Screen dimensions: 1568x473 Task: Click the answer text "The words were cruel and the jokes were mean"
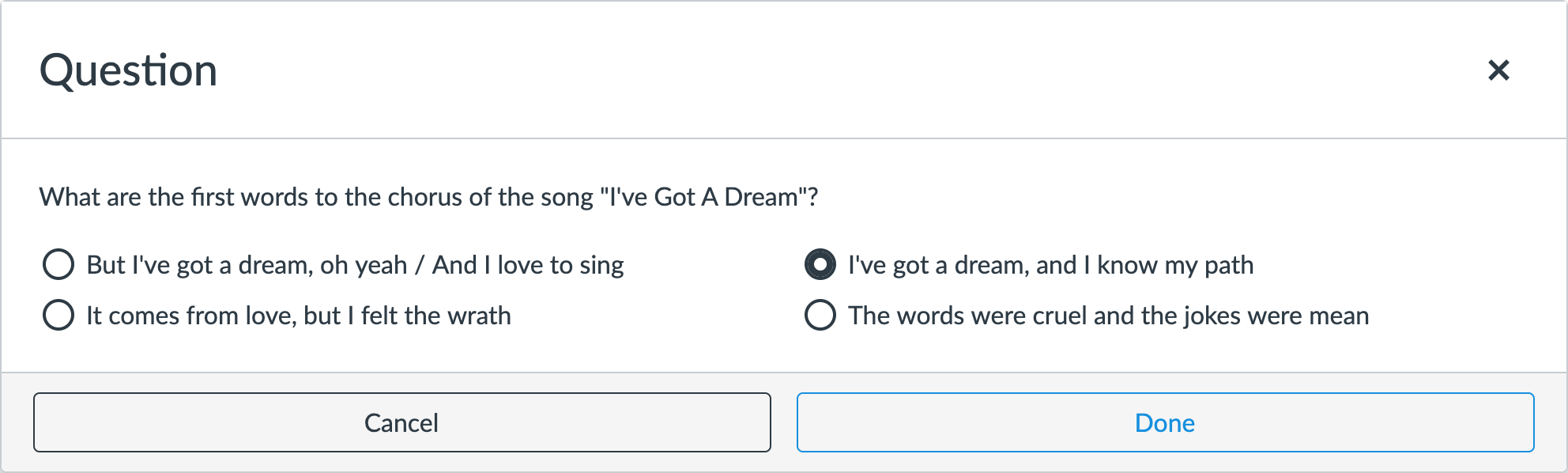1108,316
